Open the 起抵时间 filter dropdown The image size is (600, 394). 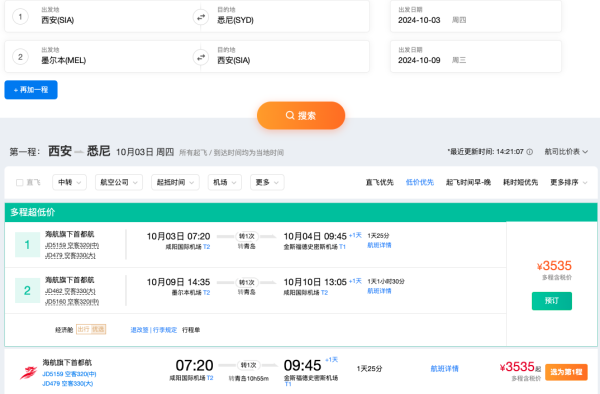pos(175,182)
